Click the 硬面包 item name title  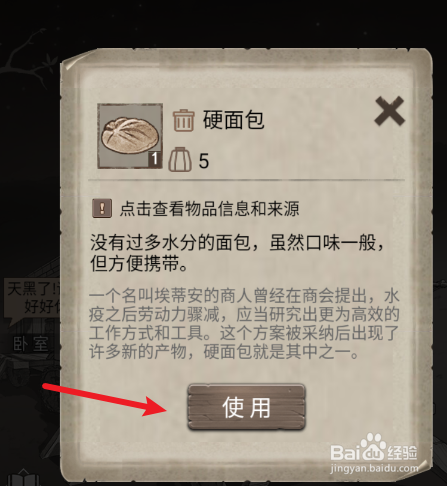(233, 120)
